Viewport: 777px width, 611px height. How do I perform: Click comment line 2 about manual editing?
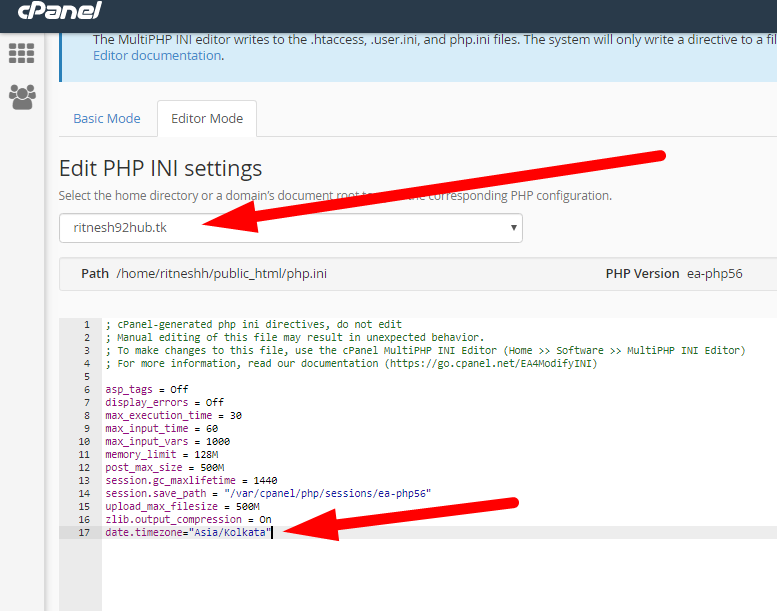(295, 337)
